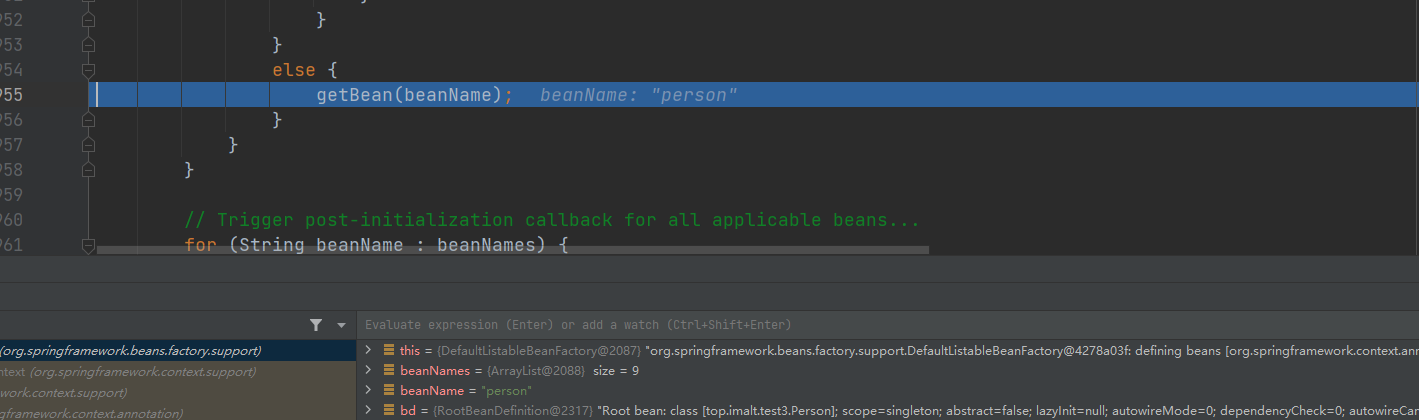Expand the bd RootBeanDefinition variable
The image size is (1419, 420).
(x=369, y=411)
